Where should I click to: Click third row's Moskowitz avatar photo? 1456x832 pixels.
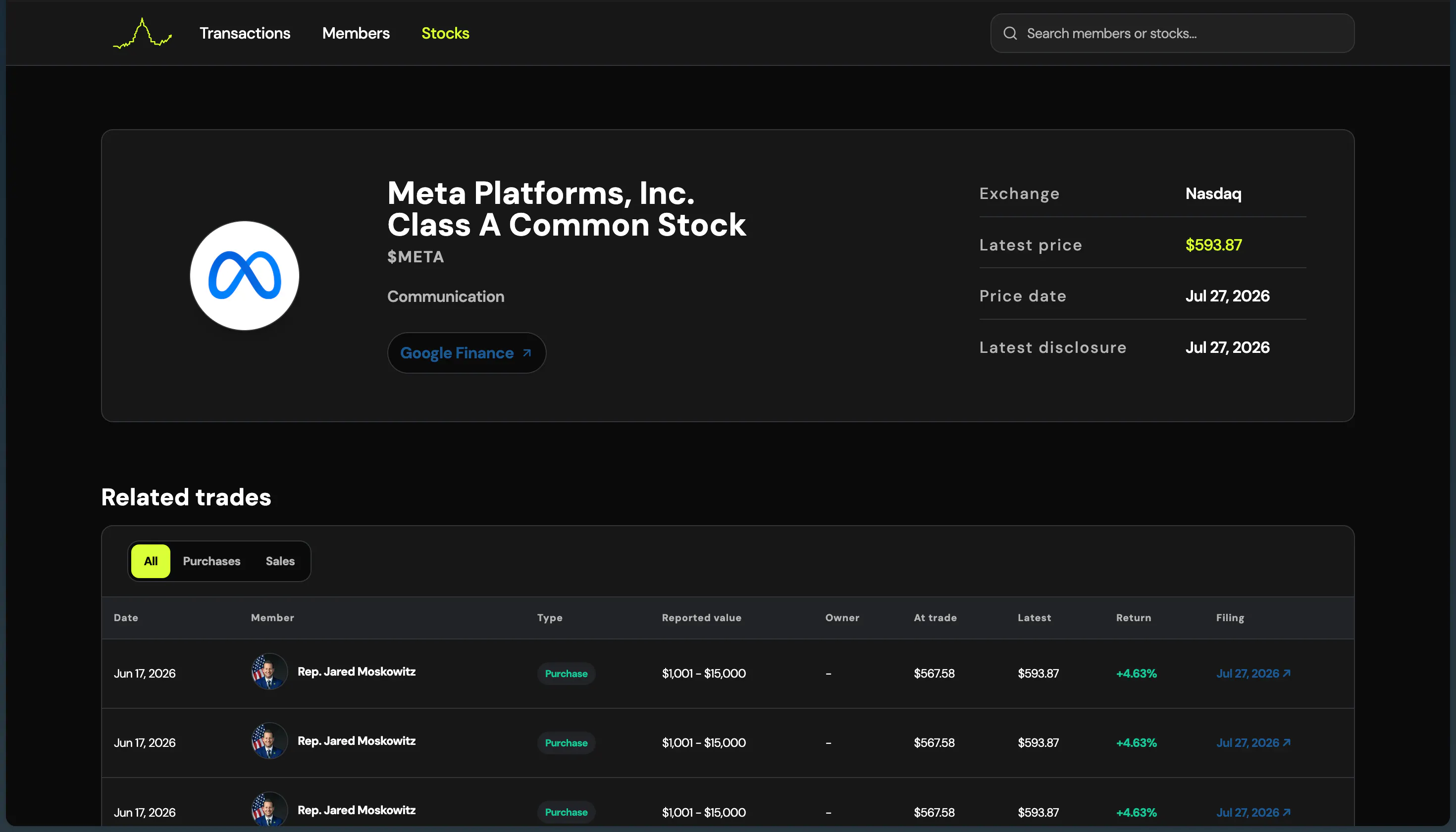click(x=269, y=809)
